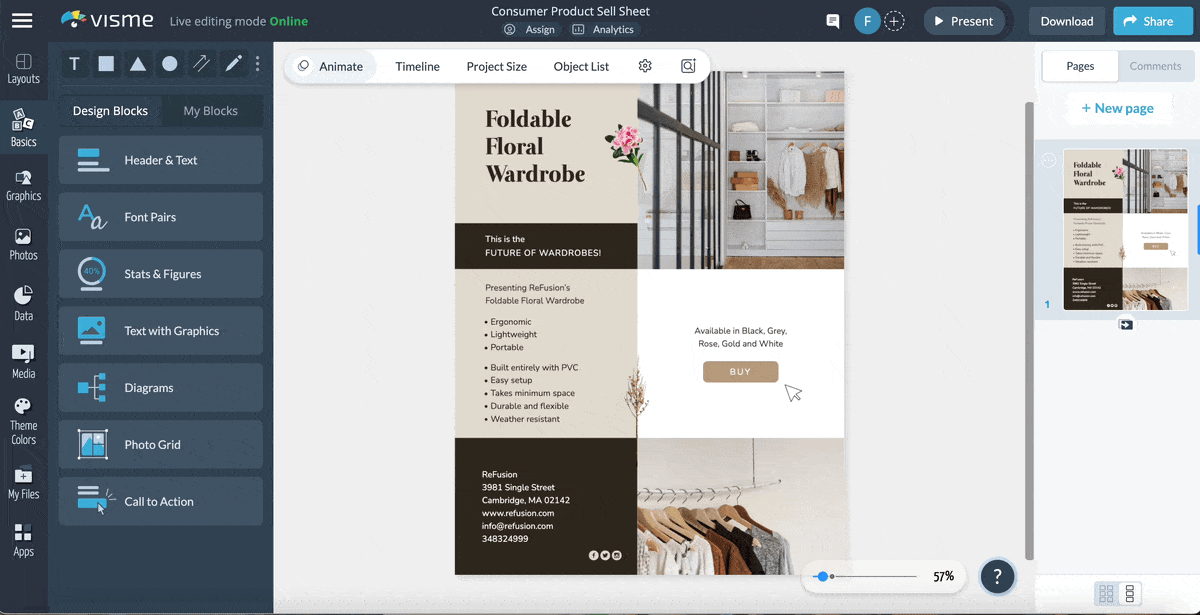Open the Photos panel
1200x615 pixels.
click(x=24, y=243)
